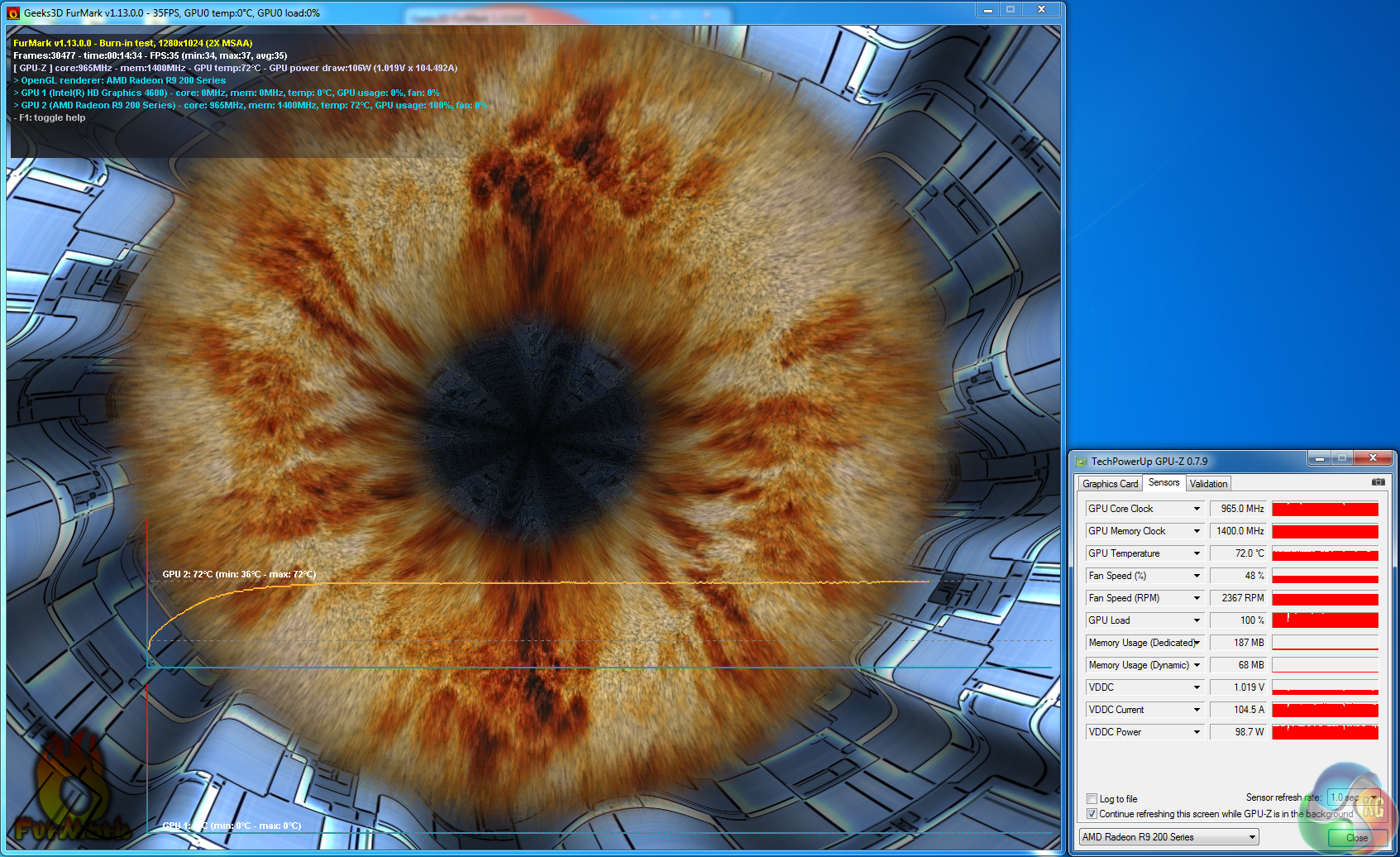Select the Sensors tab
1400x857 pixels.
tap(1163, 483)
